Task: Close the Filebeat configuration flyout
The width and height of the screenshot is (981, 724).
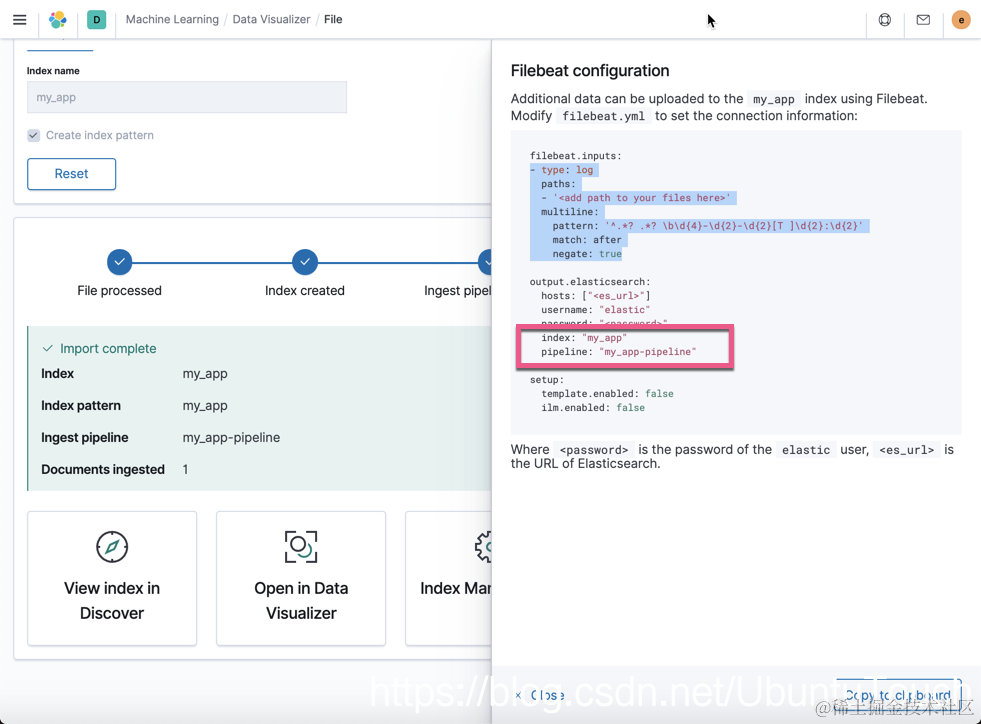Action: click(540, 695)
